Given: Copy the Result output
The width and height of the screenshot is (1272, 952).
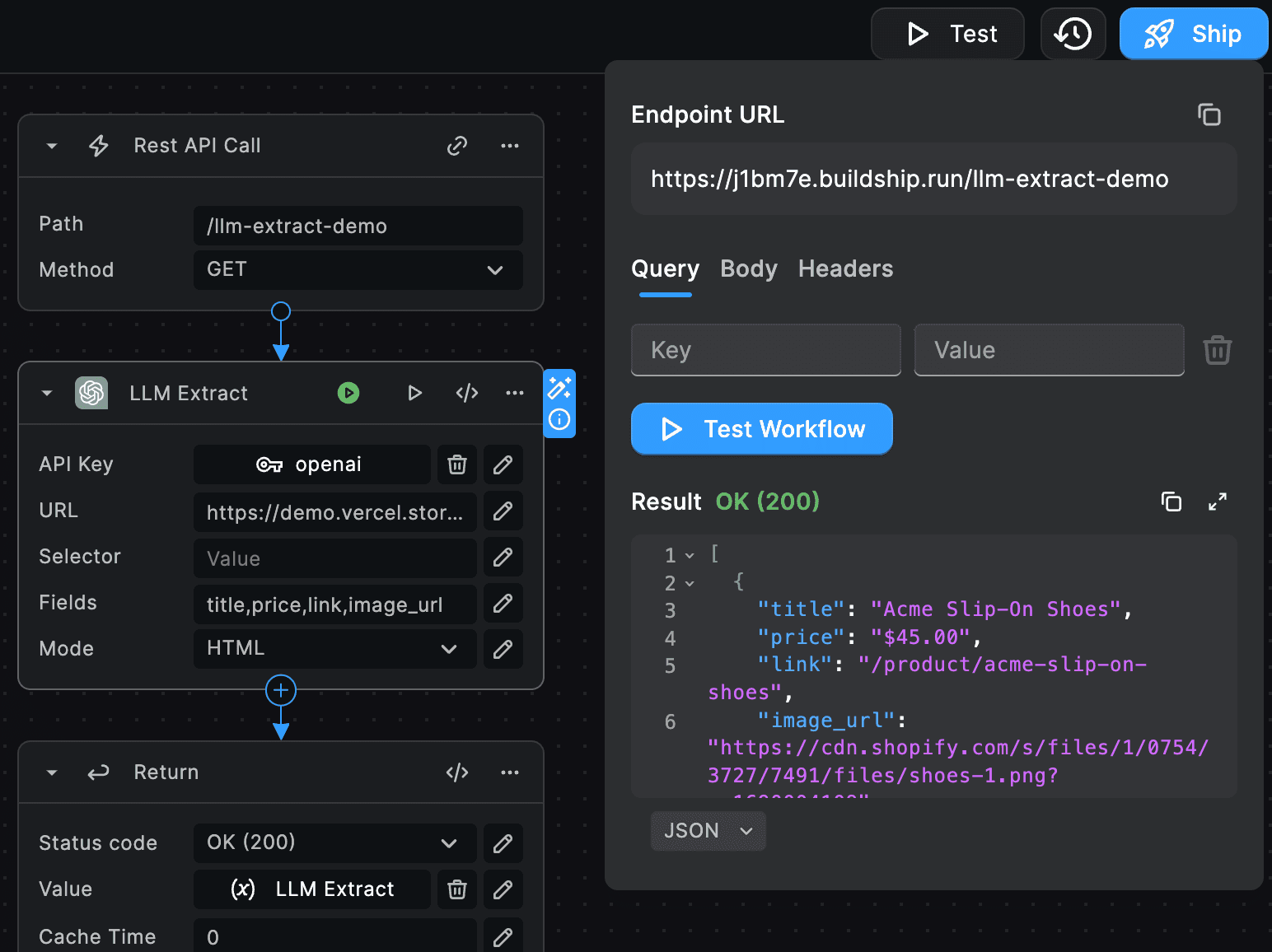Looking at the screenshot, I should click(x=1171, y=502).
